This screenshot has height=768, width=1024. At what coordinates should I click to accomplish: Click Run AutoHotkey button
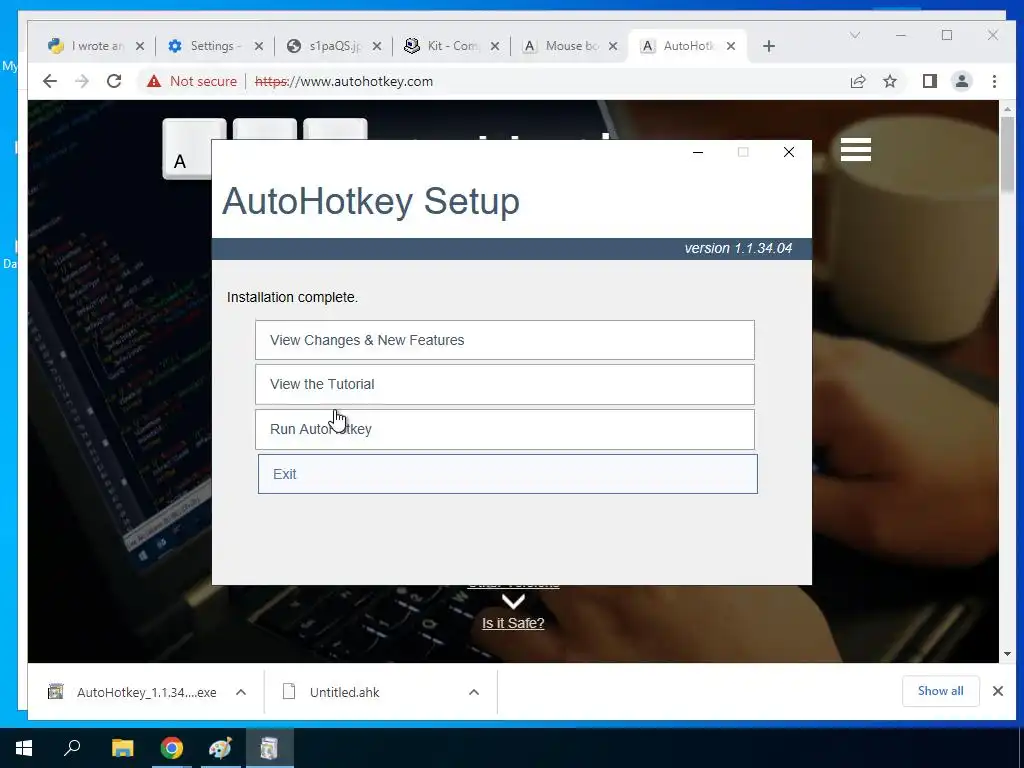504,429
